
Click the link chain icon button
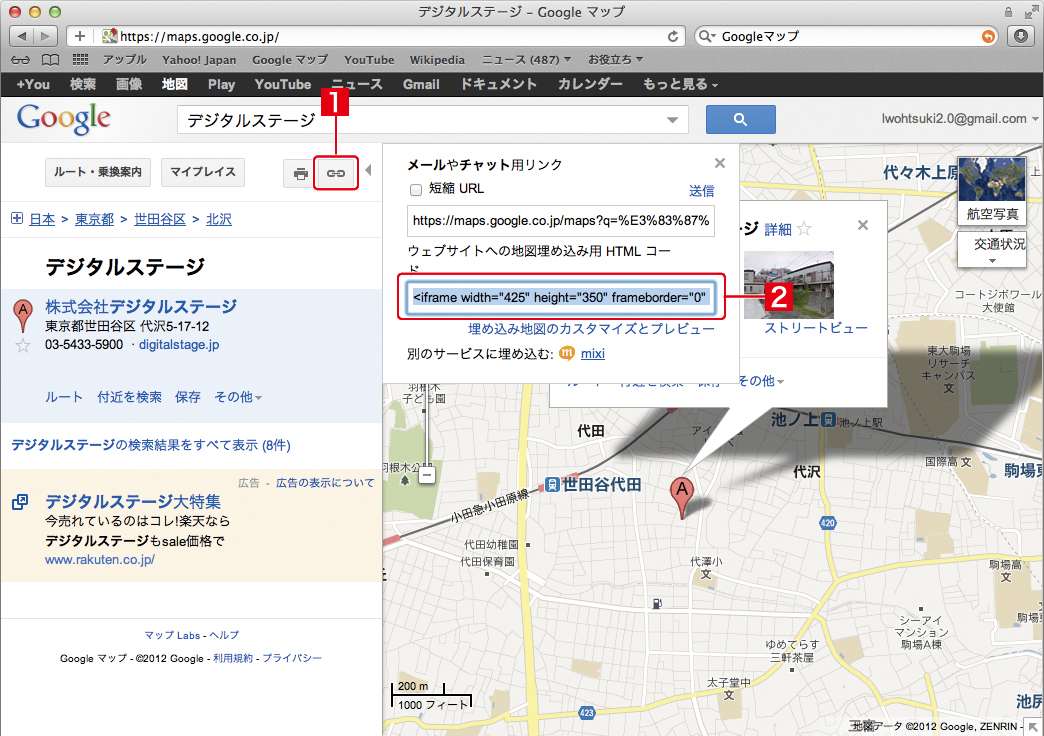336,173
